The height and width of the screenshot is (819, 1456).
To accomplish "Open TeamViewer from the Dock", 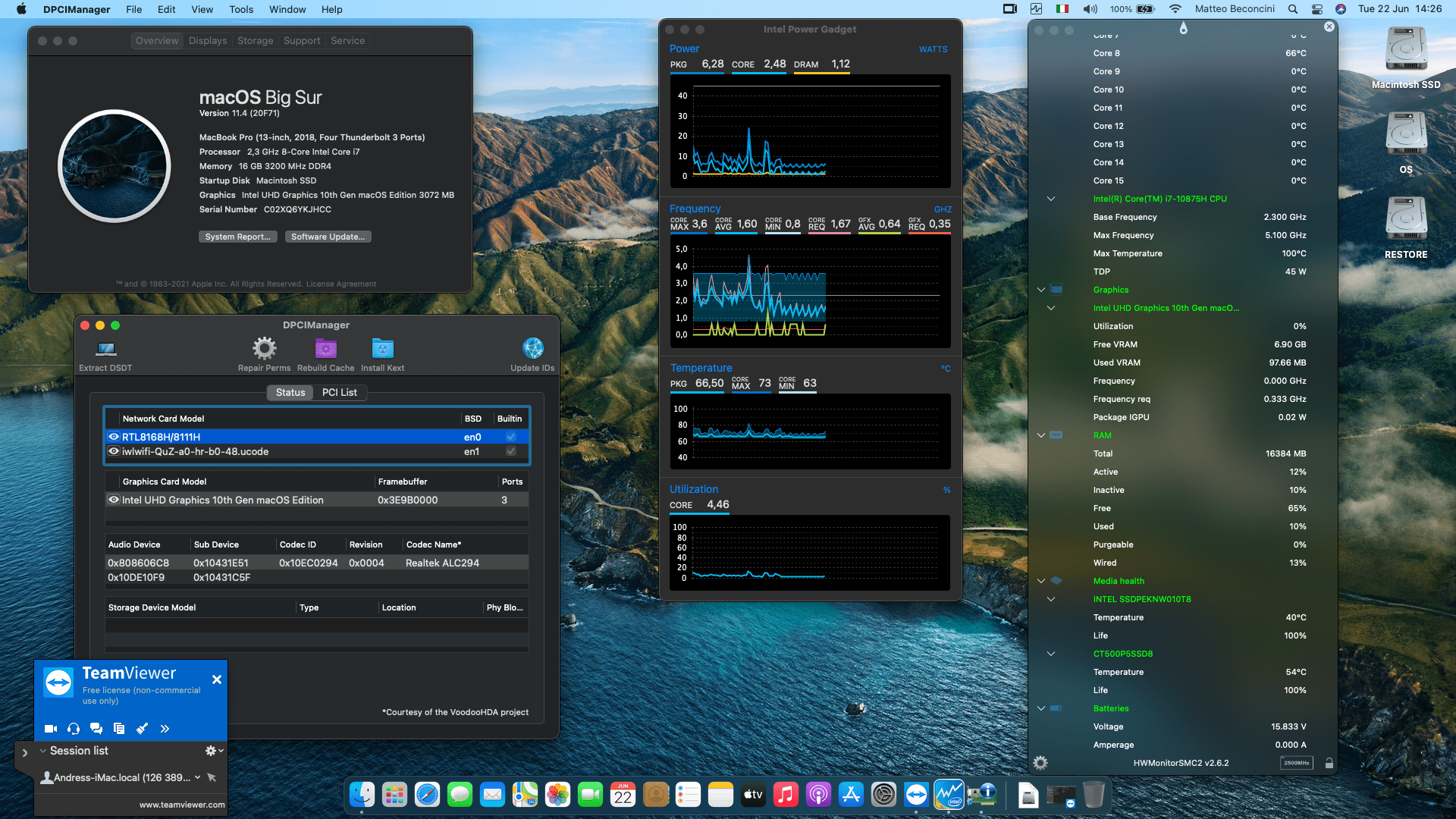I will pyautogui.click(x=916, y=795).
